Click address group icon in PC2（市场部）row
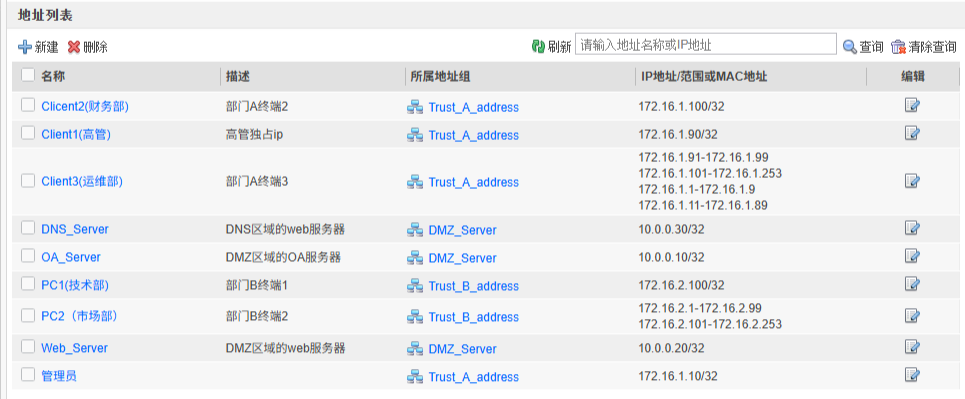Image resolution: width=965 pixels, height=399 pixels. click(x=415, y=317)
